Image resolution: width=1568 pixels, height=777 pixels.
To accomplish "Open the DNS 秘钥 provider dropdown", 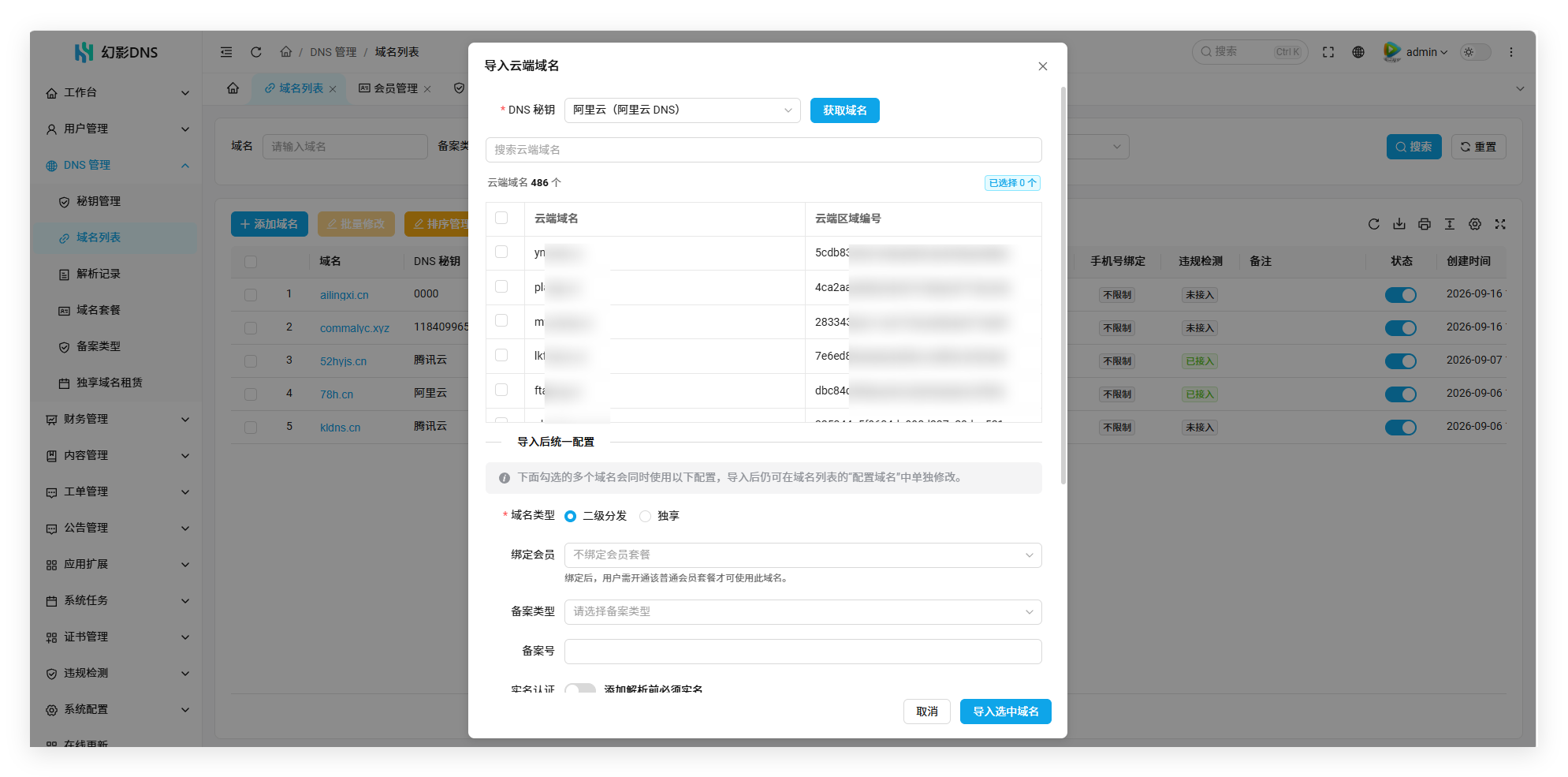I will pyautogui.click(x=683, y=110).
